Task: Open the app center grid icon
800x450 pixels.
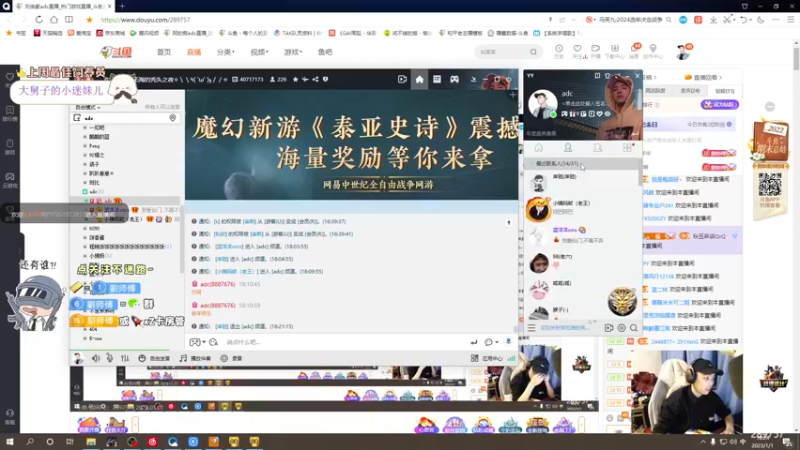Action: tap(474, 358)
